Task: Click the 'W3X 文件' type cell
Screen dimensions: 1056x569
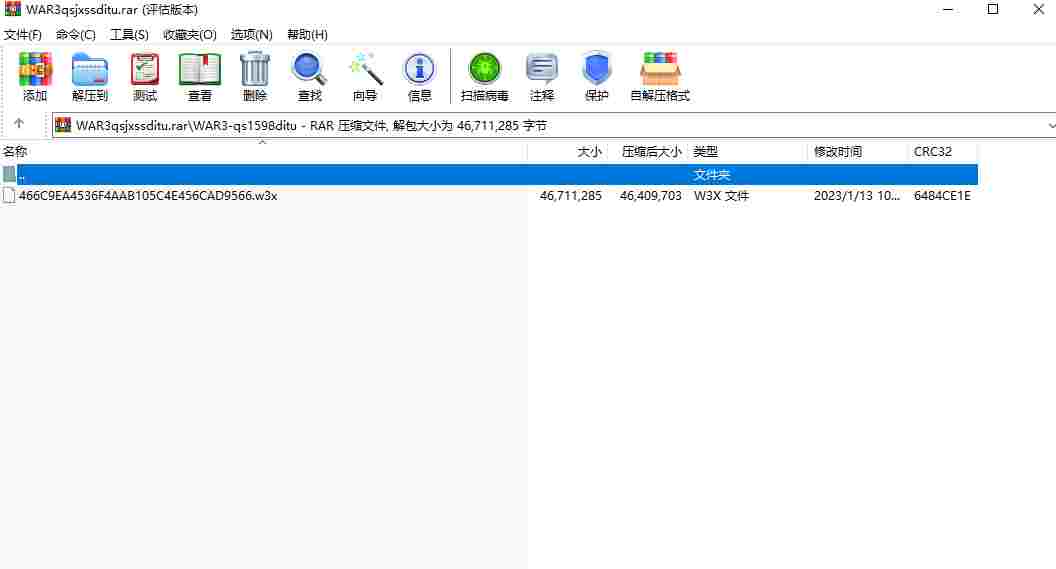Action: tap(721, 196)
